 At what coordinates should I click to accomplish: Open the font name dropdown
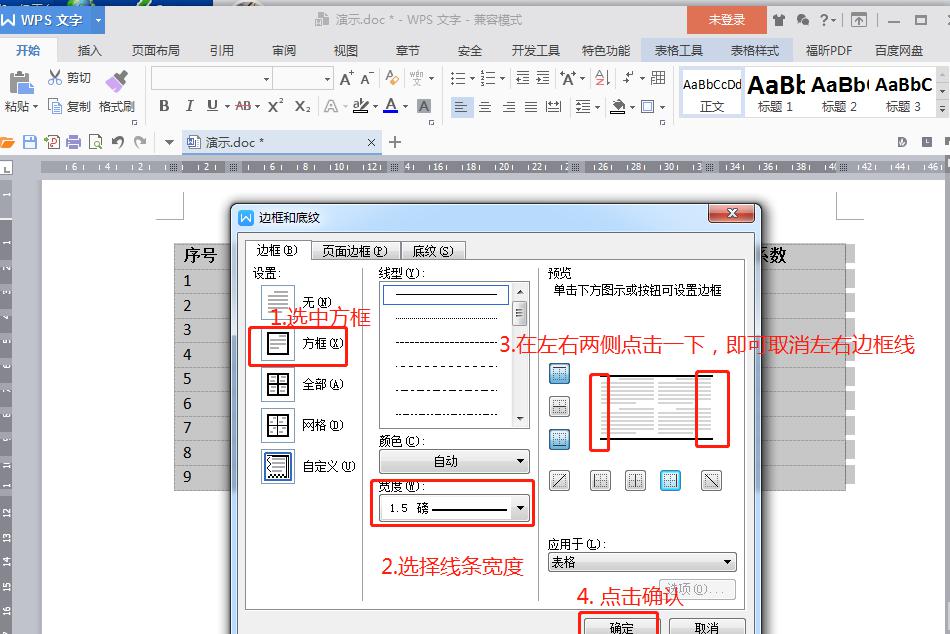(x=266, y=79)
